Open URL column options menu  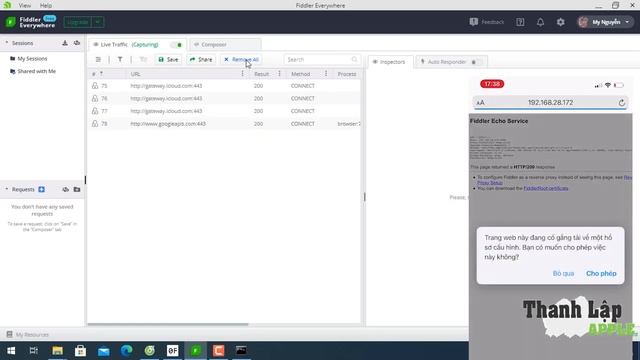coord(242,74)
